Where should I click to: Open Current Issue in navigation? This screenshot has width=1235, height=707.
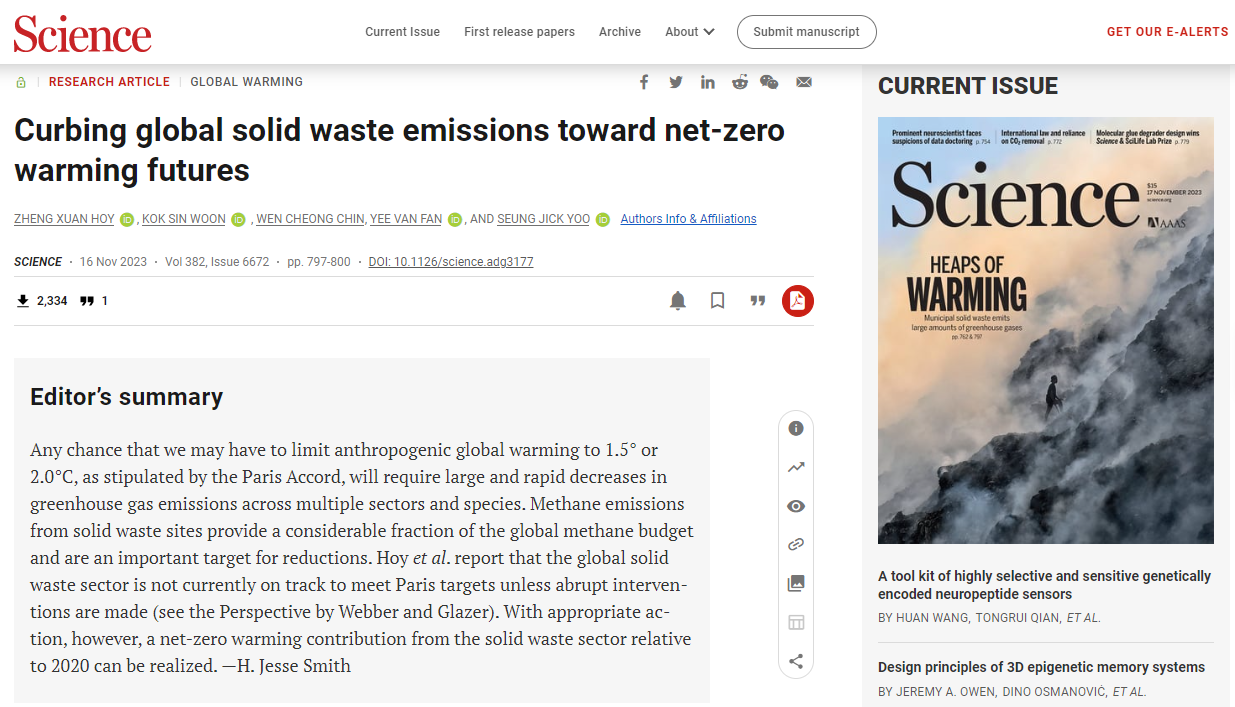click(x=402, y=32)
